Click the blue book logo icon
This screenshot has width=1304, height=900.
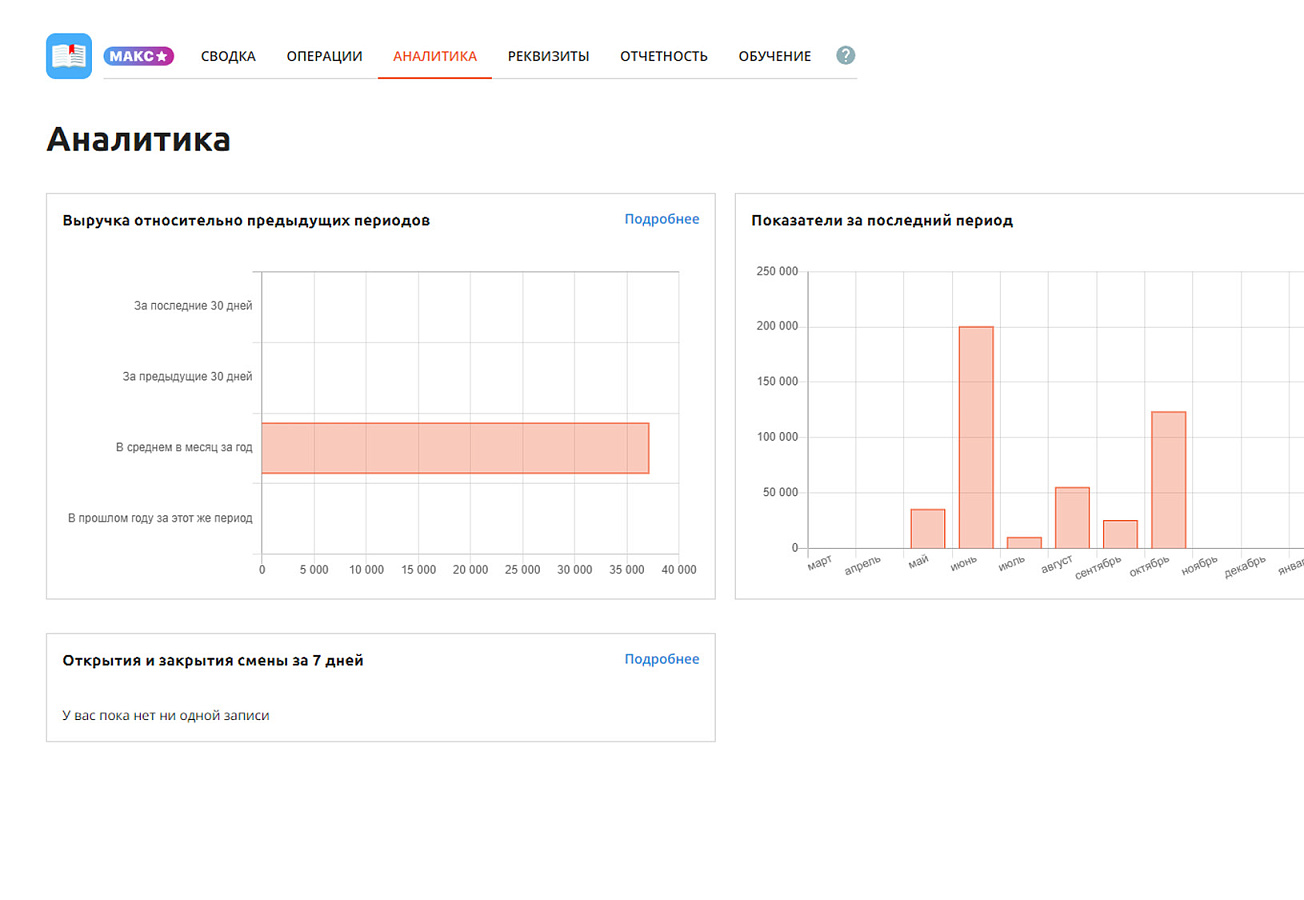click(x=69, y=56)
